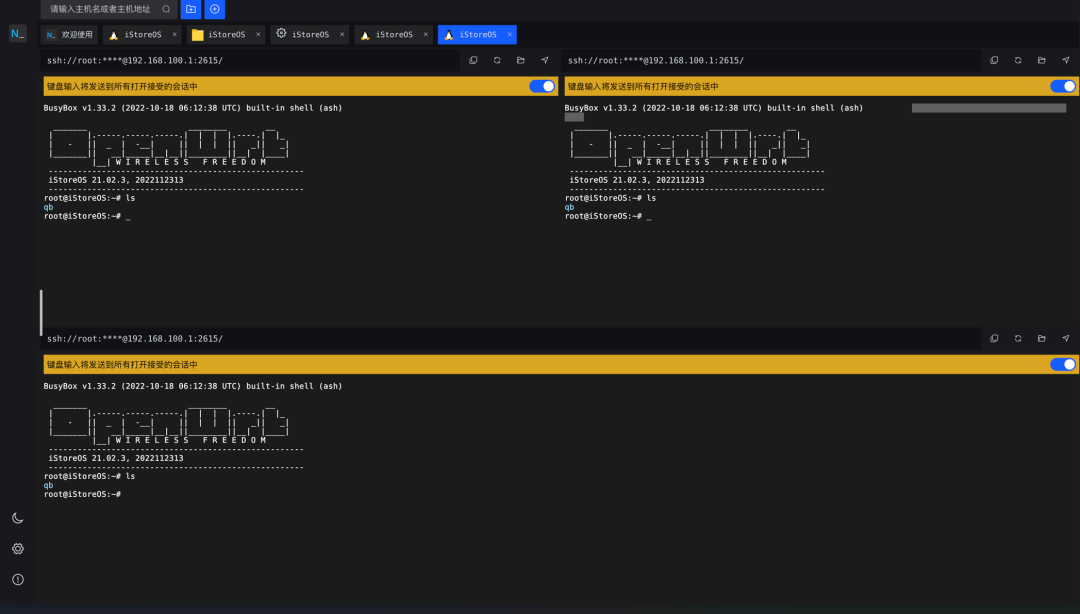
Task: Click the search magnifier in the host input
Action: pyautogui.click(x=166, y=9)
